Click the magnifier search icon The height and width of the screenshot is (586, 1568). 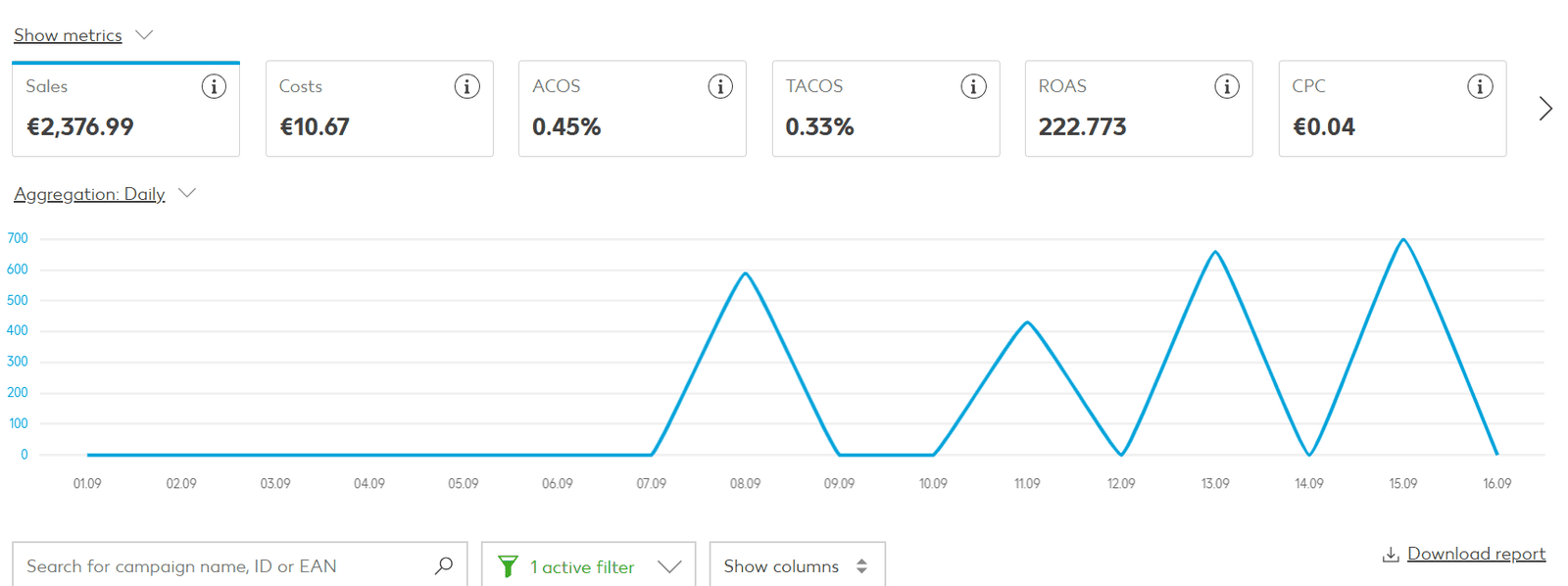click(x=444, y=565)
